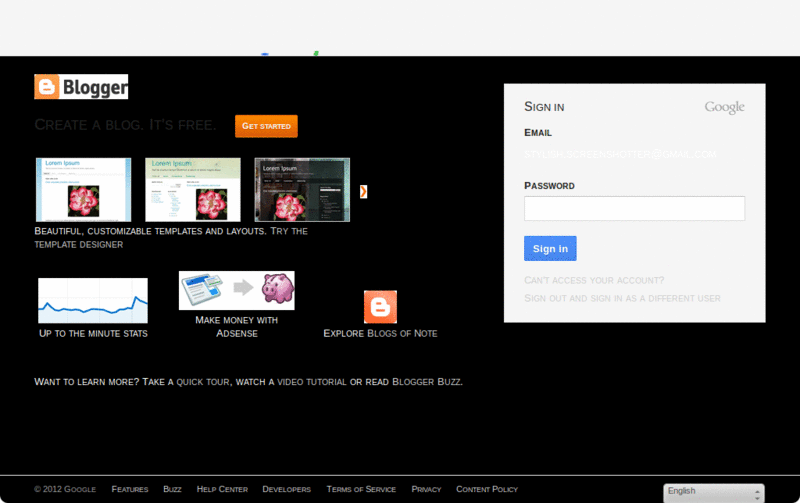Open the Features footer link
The height and width of the screenshot is (503, 800).
tap(130, 489)
